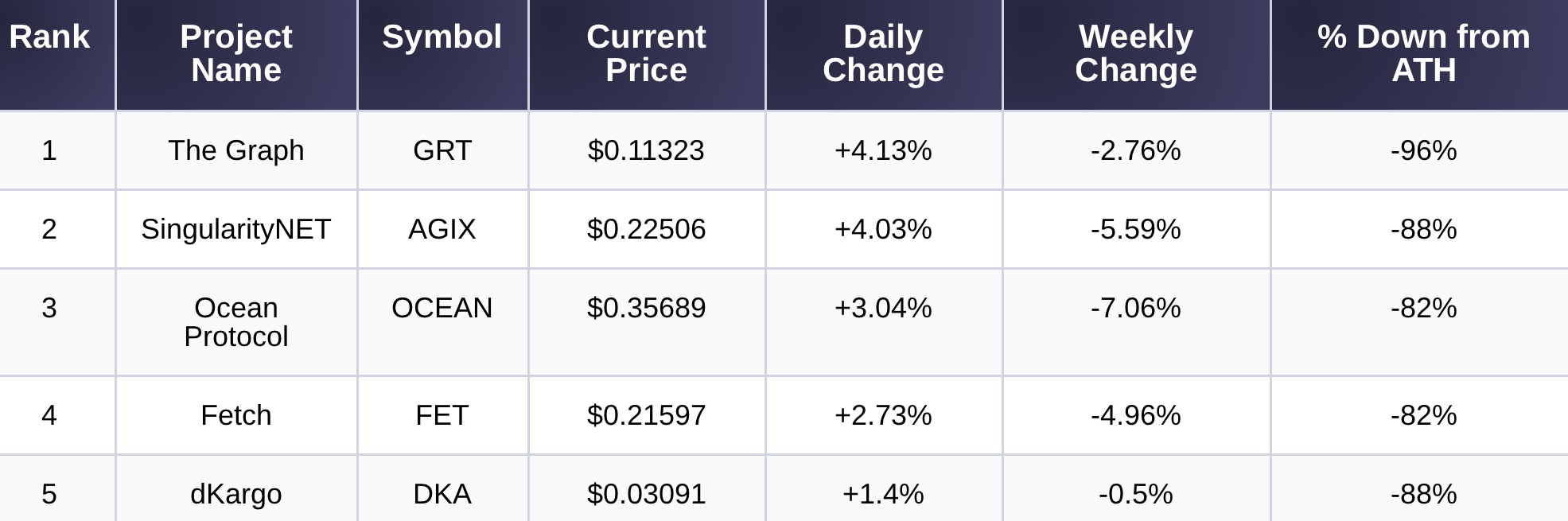The width and height of the screenshot is (1568, 521).
Task: Click the Project Name column header
Action: point(236,53)
